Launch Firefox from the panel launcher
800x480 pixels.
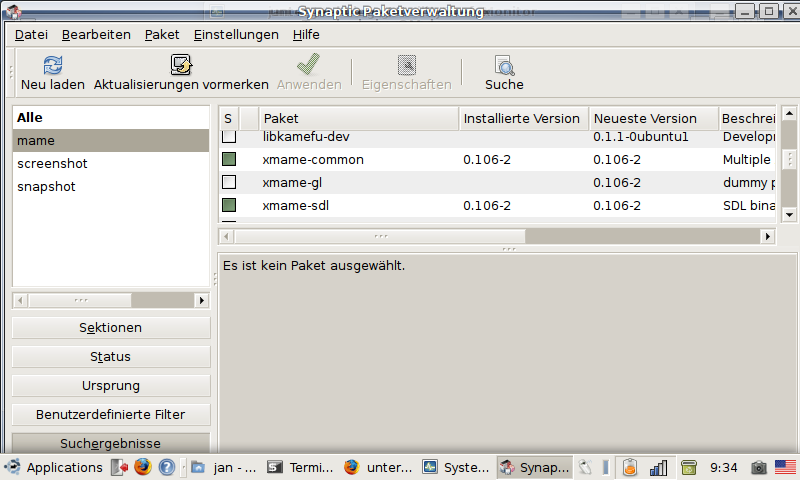[143, 467]
